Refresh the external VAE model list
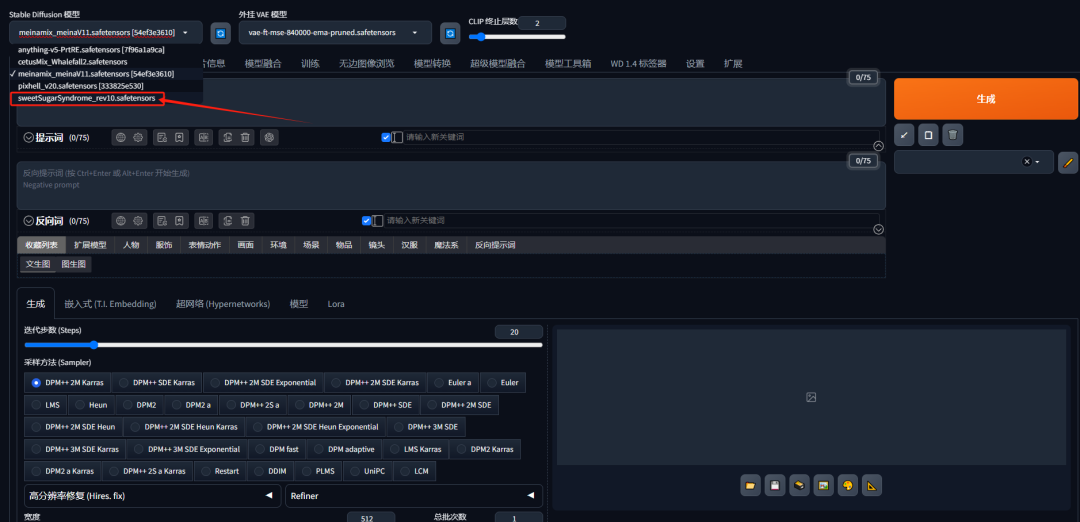 (x=450, y=32)
